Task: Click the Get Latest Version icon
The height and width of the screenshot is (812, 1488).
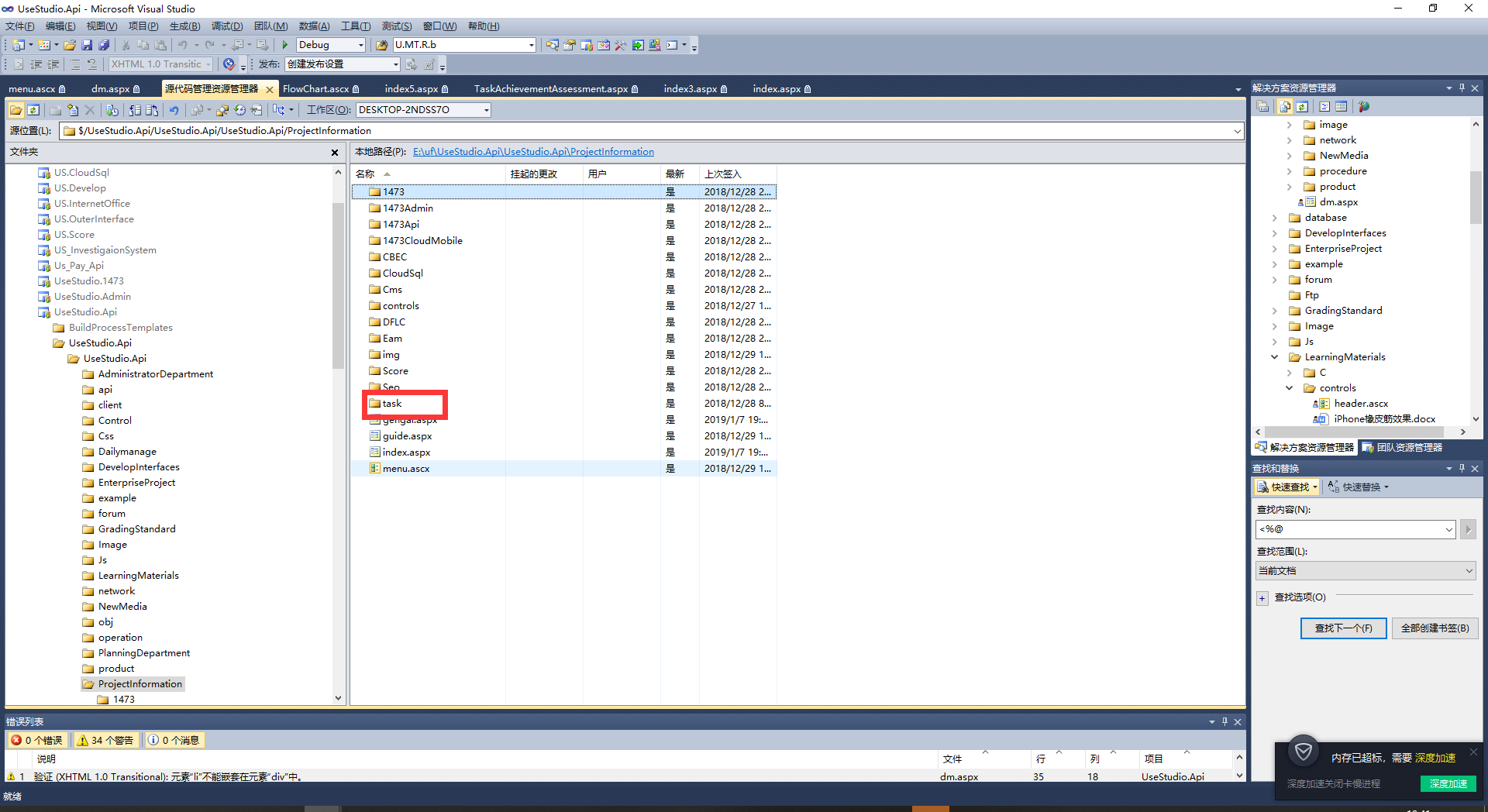Action: (112, 110)
